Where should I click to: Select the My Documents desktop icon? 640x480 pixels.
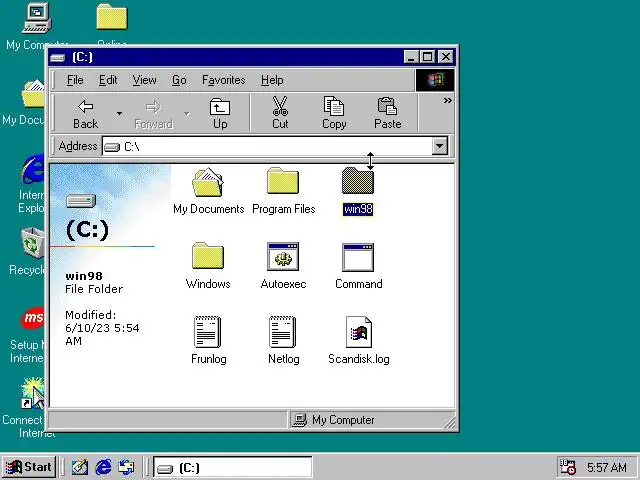click(24, 102)
